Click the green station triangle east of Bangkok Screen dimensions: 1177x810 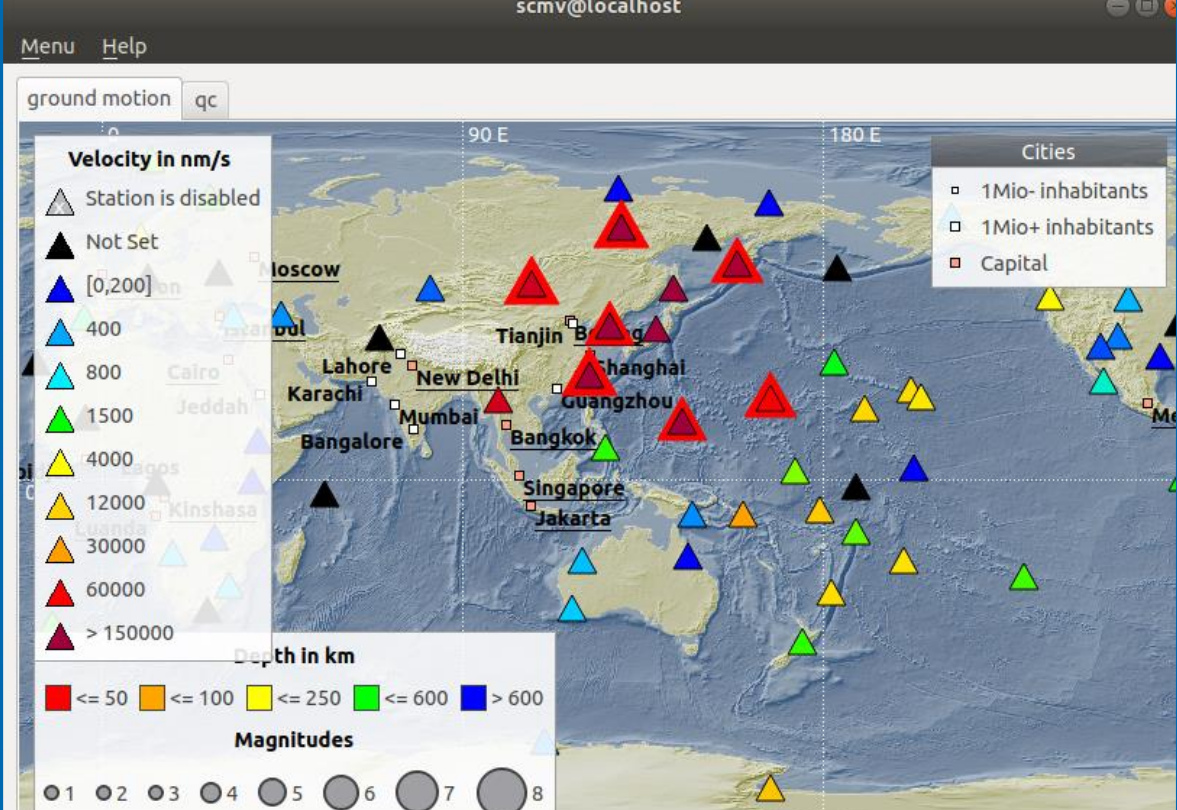click(605, 448)
